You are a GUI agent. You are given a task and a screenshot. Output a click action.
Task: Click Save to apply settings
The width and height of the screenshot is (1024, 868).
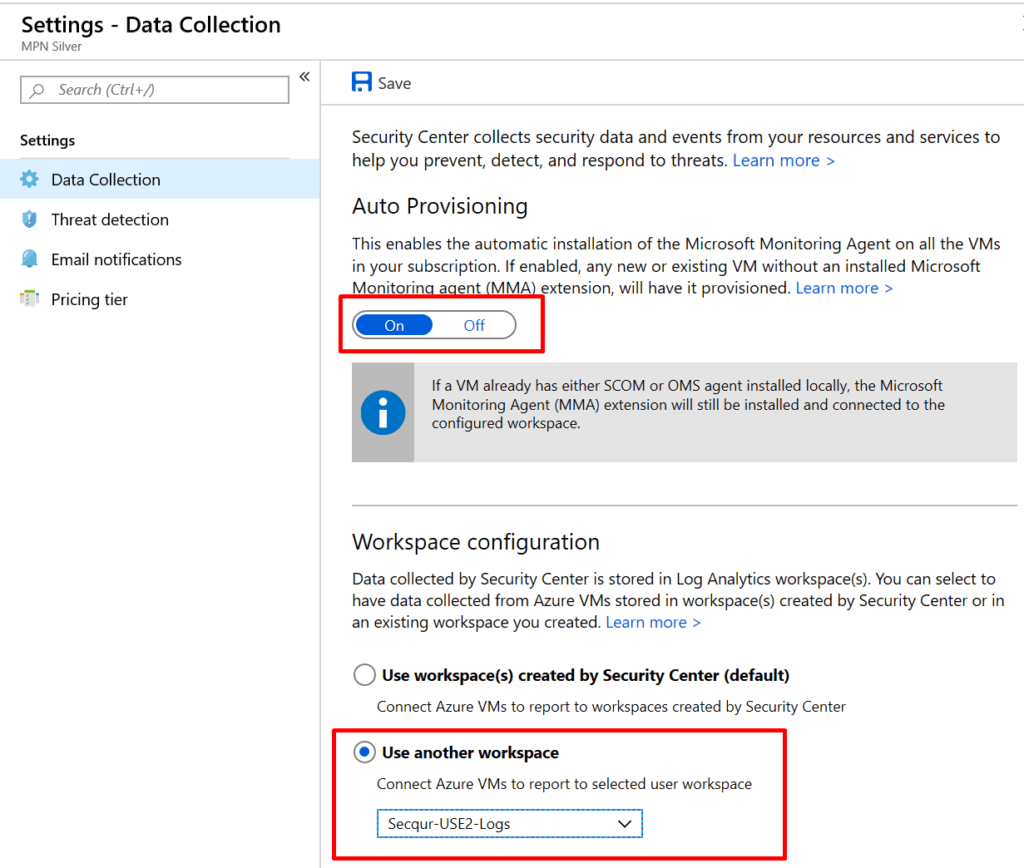tap(380, 82)
